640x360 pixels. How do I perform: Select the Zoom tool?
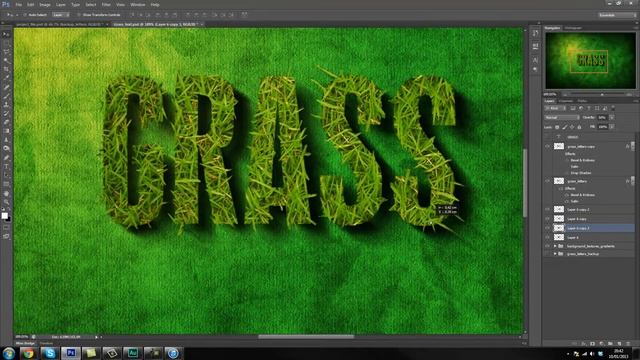pyautogui.click(x=6, y=202)
